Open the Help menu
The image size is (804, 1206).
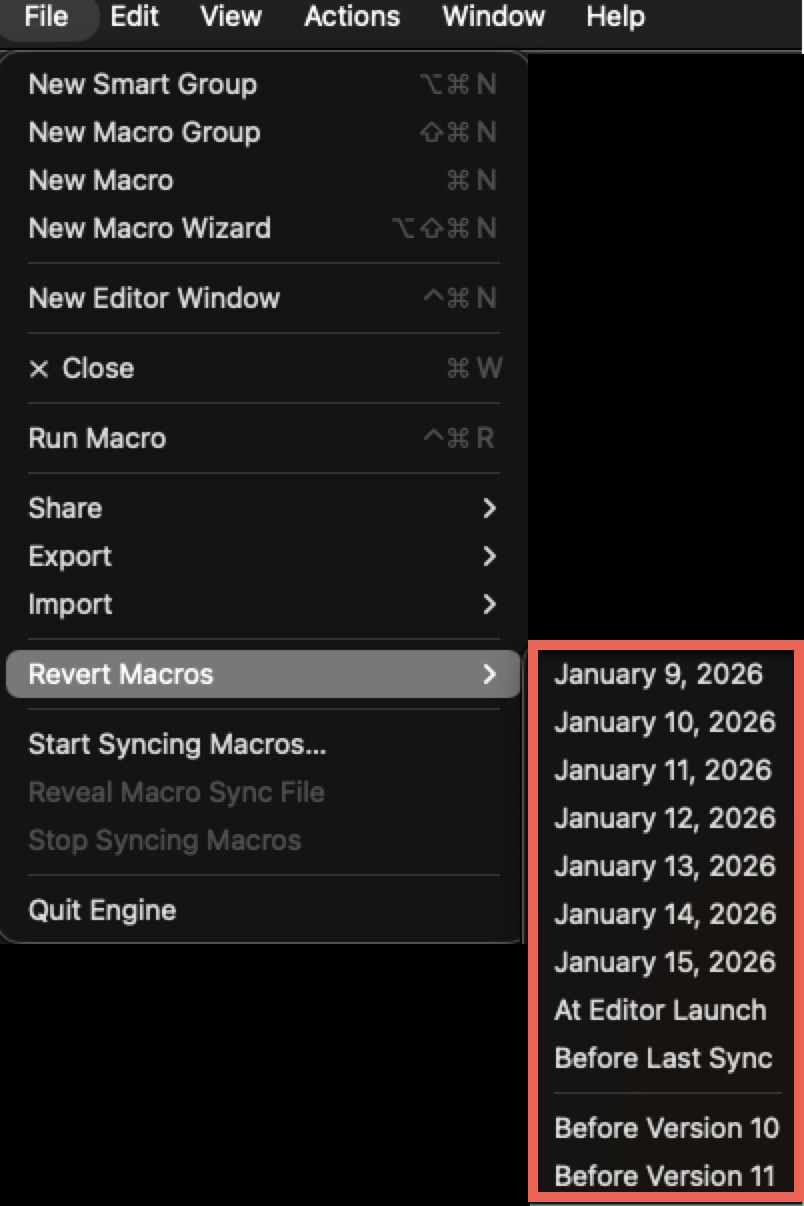615,17
